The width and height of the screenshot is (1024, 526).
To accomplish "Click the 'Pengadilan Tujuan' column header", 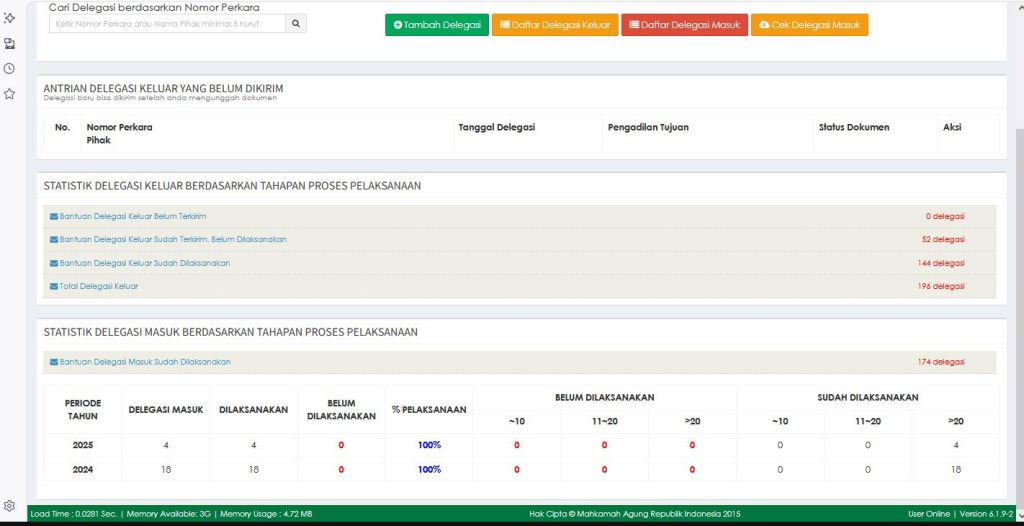I will coord(648,127).
